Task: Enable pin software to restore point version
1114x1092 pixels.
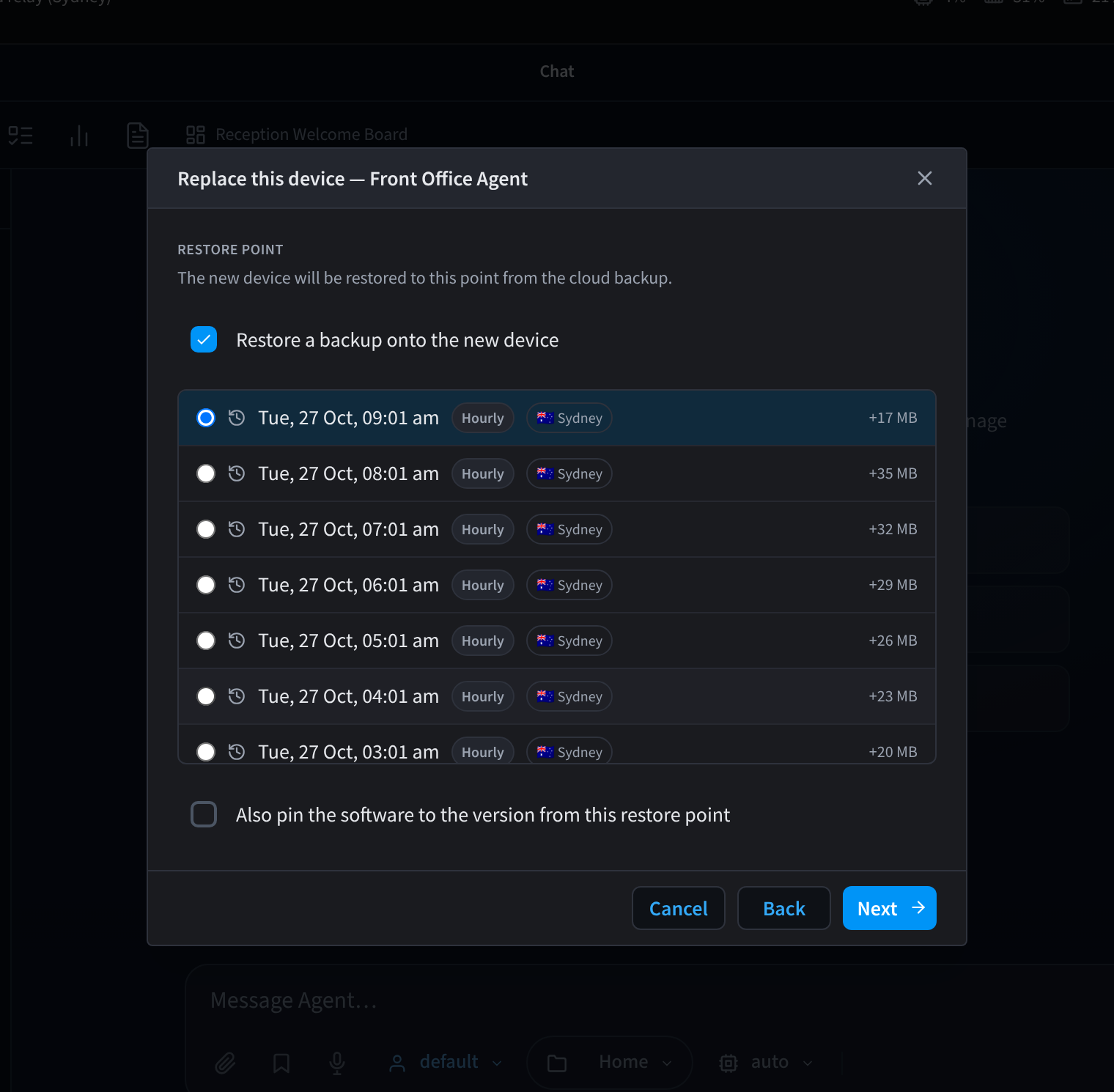Action: point(204,814)
